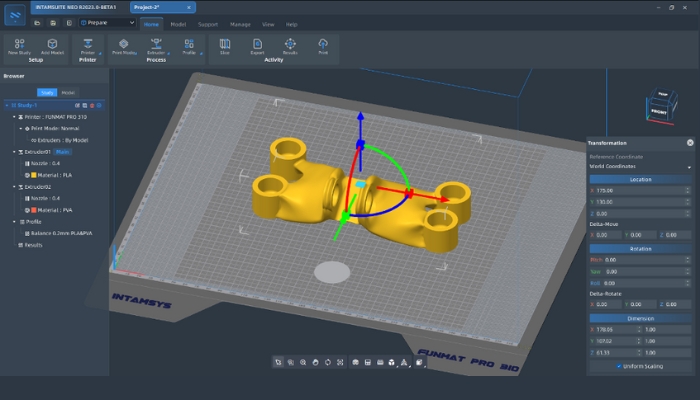Open the view cube dropdown in bottom toolbar

[420, 362]
